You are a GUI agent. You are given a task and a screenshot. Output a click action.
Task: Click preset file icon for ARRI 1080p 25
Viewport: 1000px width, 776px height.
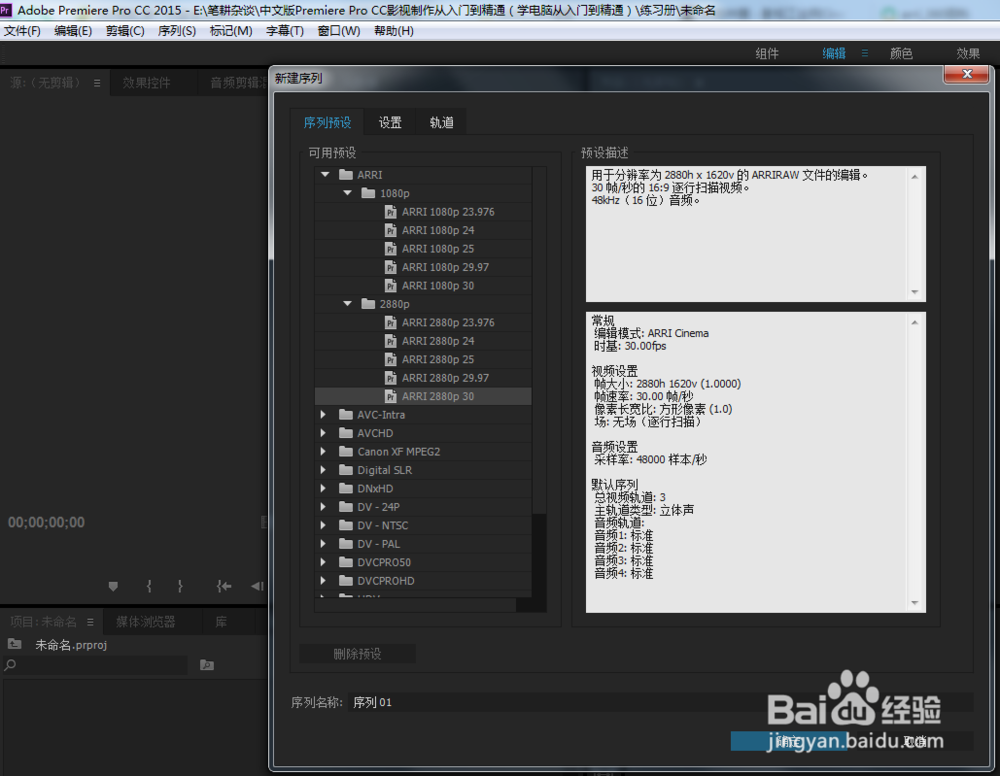tap(391, 249)
